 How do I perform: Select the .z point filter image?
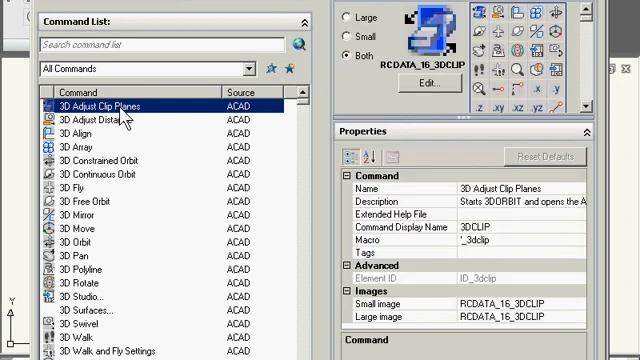[479, 108]
